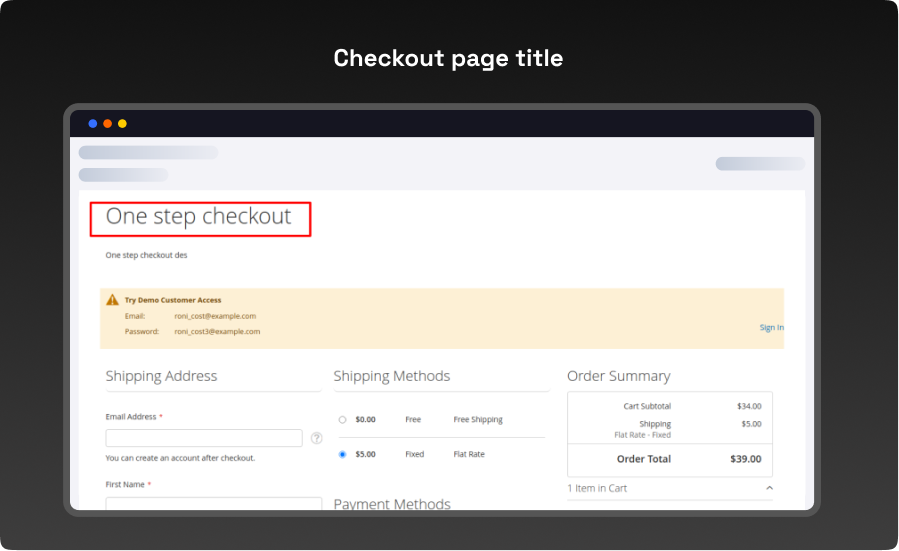The height and width of the screenshot is (551, 899).
Task: Click the Order Summary heading
Action: pyautogui.click(x=618, y=376)
